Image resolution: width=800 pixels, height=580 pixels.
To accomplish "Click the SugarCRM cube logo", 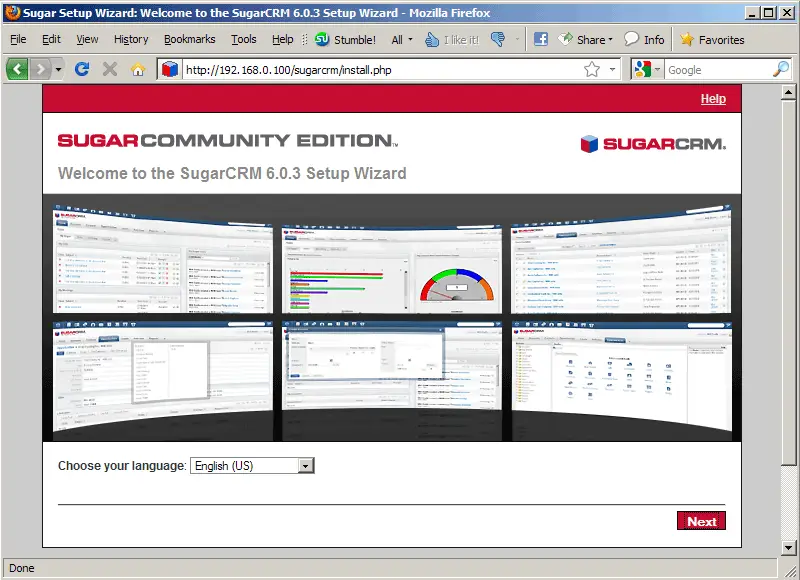I will (x=653, y=144).
